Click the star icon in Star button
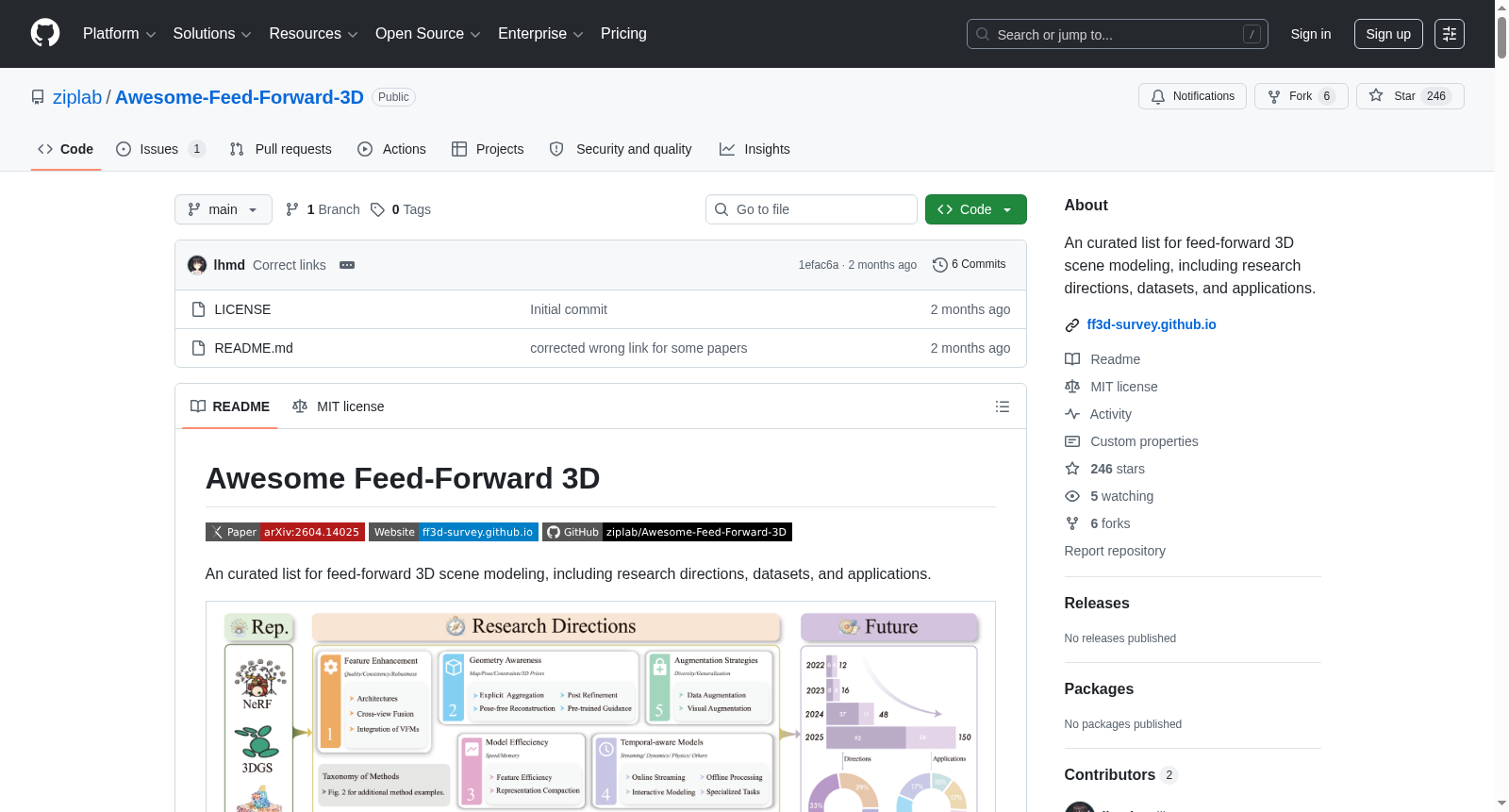Image resolution: width=1509 pixels, height=812 pixels. (1376, 95)
